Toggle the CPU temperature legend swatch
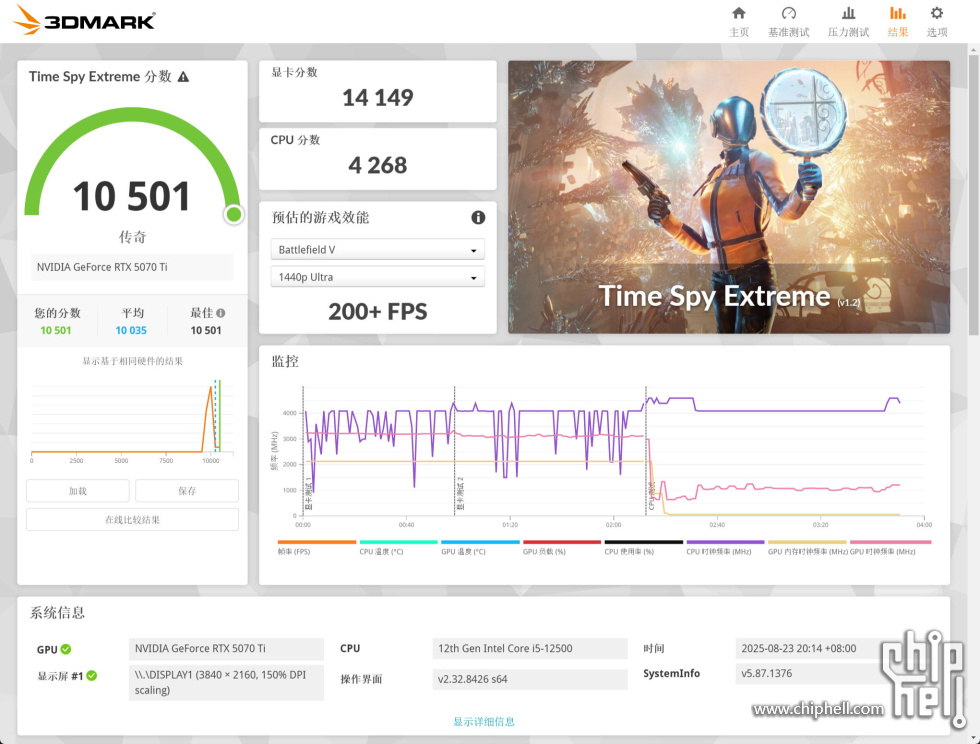 pyautogui.click(x=398, y=542)
